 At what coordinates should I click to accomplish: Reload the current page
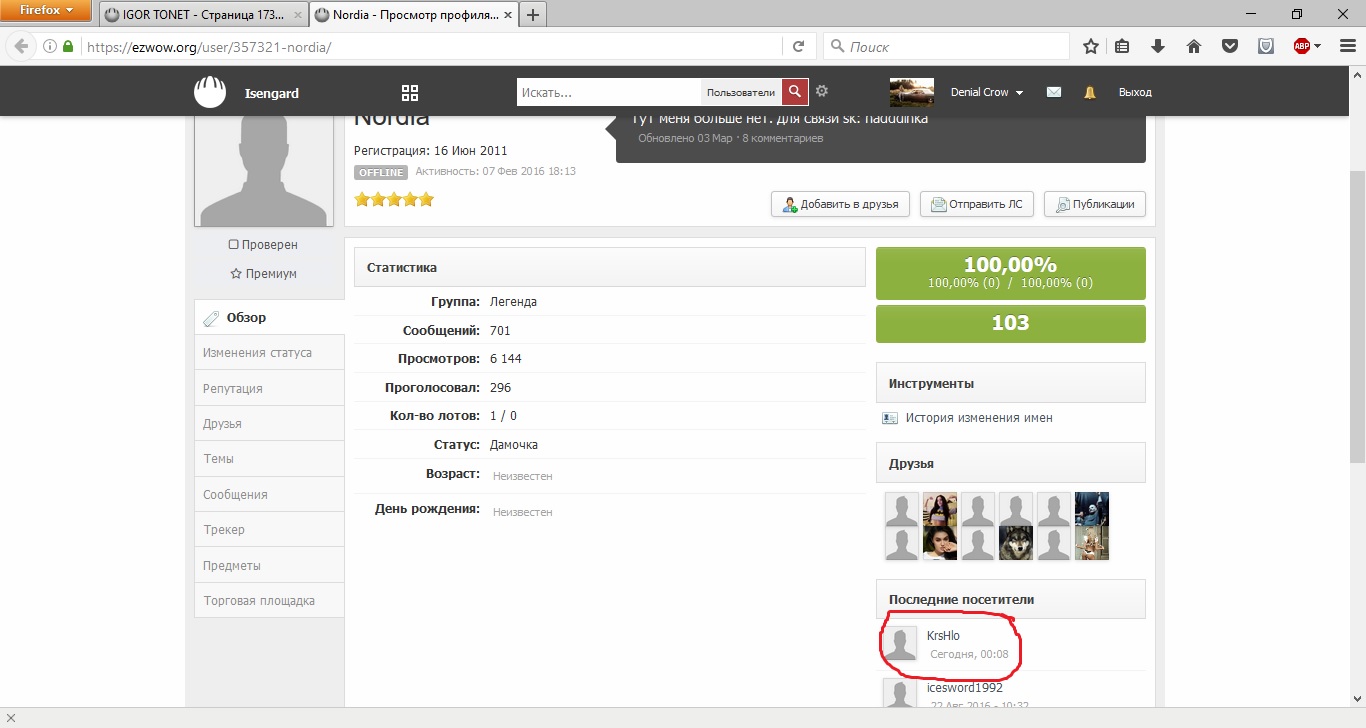(x=798, y=46)
